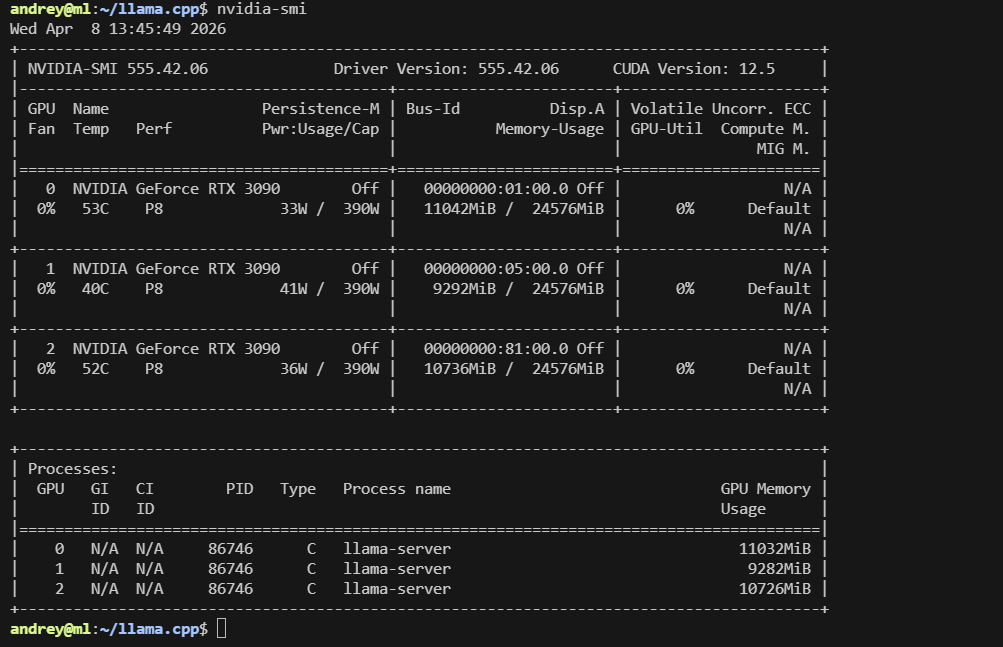Click the GPU Memory column header in Processes
1003x647 pixels.
pyautogui.click(x=765, y=489)
